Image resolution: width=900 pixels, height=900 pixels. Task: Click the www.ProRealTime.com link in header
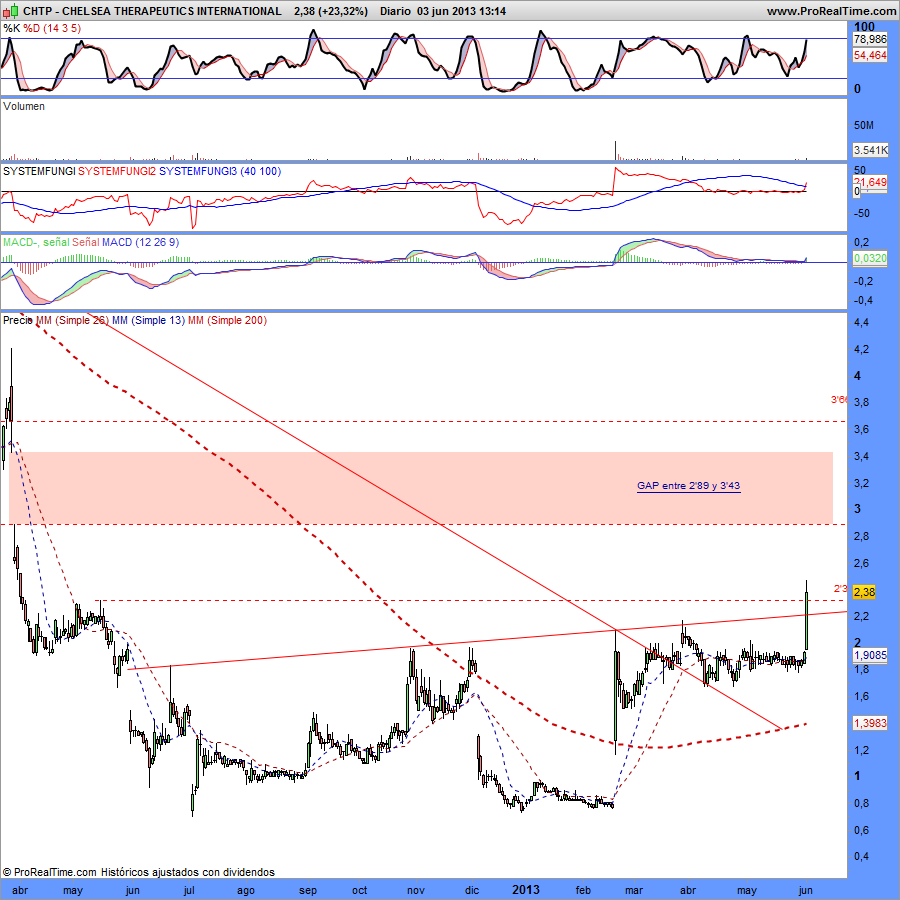(x=831, y=11)
